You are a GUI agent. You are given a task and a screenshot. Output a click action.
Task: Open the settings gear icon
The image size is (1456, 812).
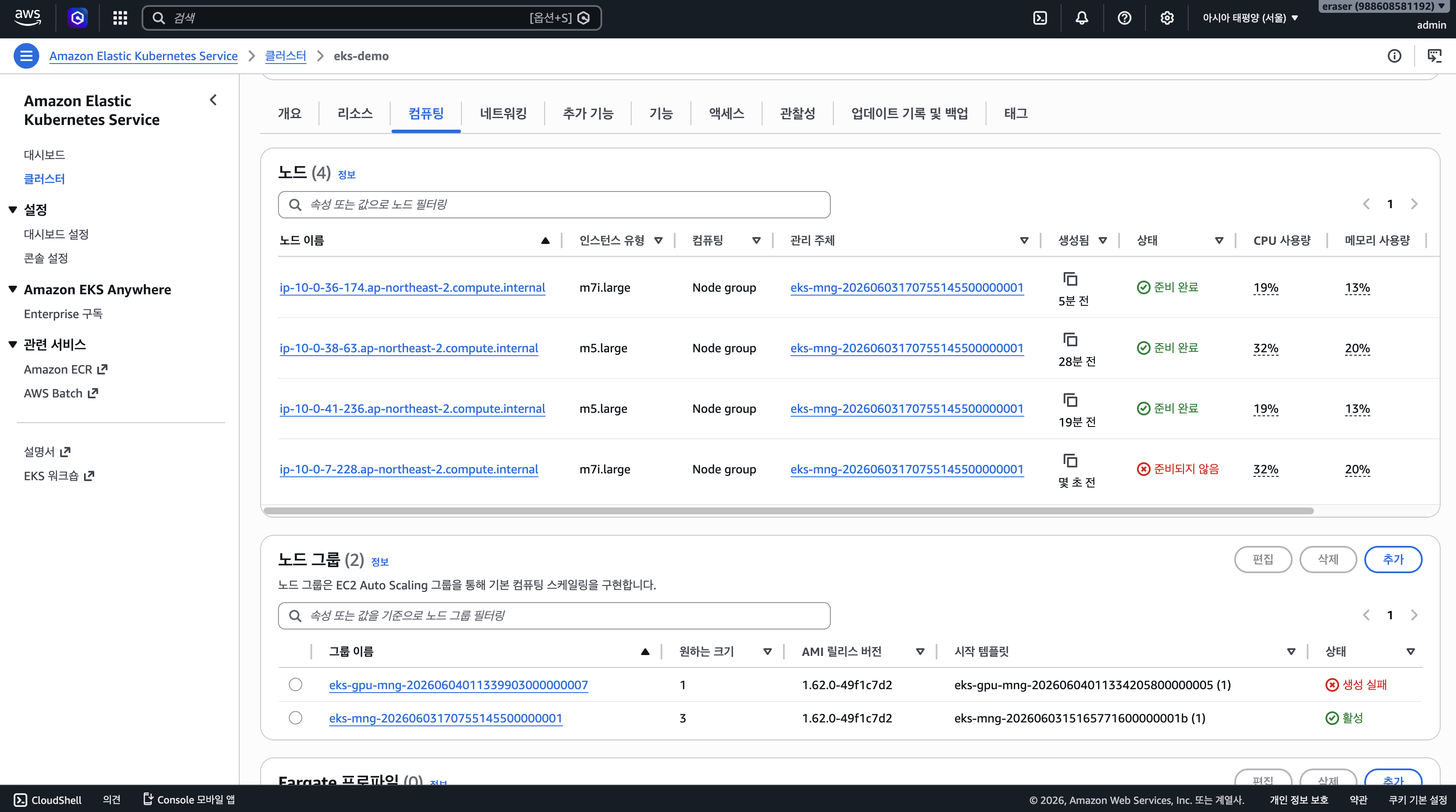1166,18
